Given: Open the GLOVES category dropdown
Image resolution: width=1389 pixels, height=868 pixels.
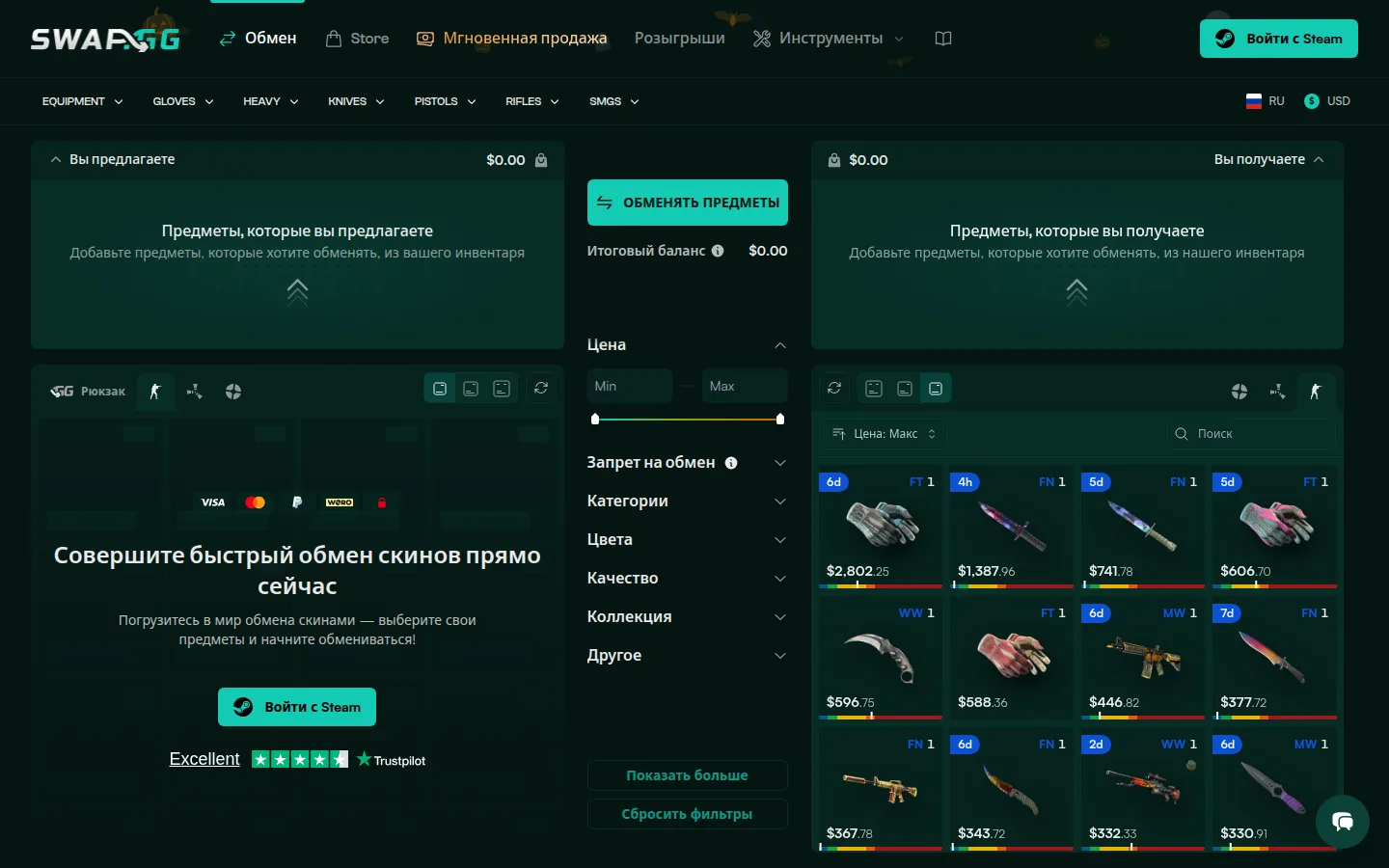Looking at the screenshot, I should [x=183, y=101].
